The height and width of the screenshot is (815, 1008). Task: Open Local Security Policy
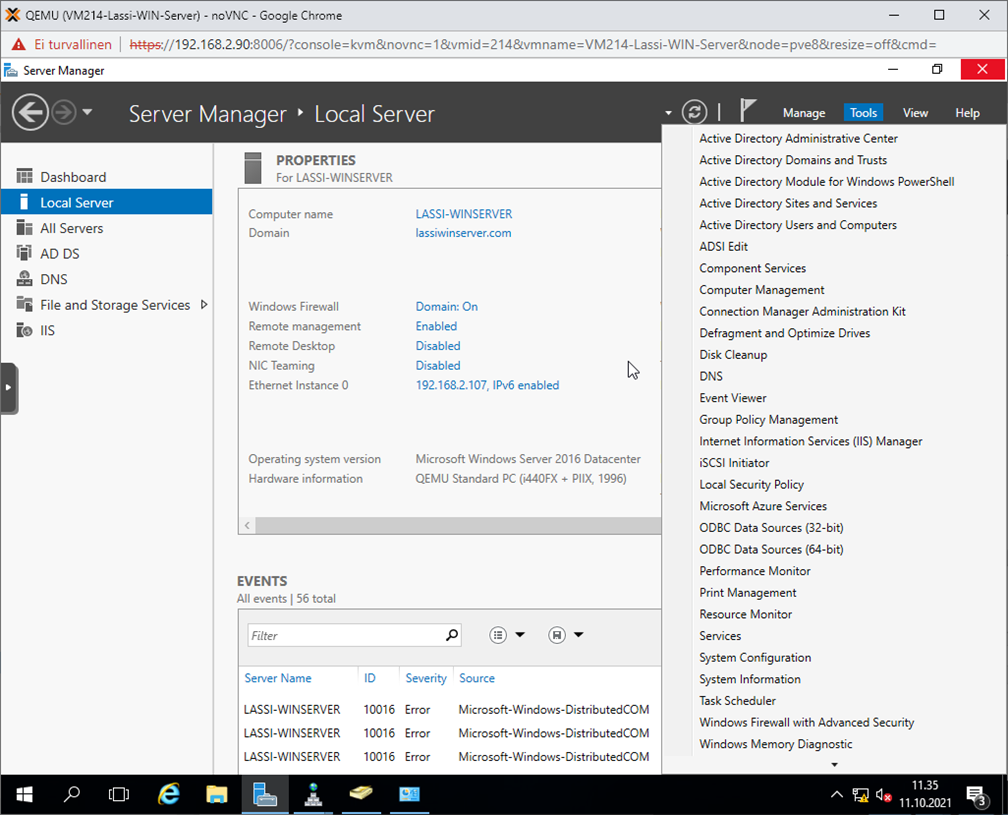pyautogui.click(x=752, y=485)
